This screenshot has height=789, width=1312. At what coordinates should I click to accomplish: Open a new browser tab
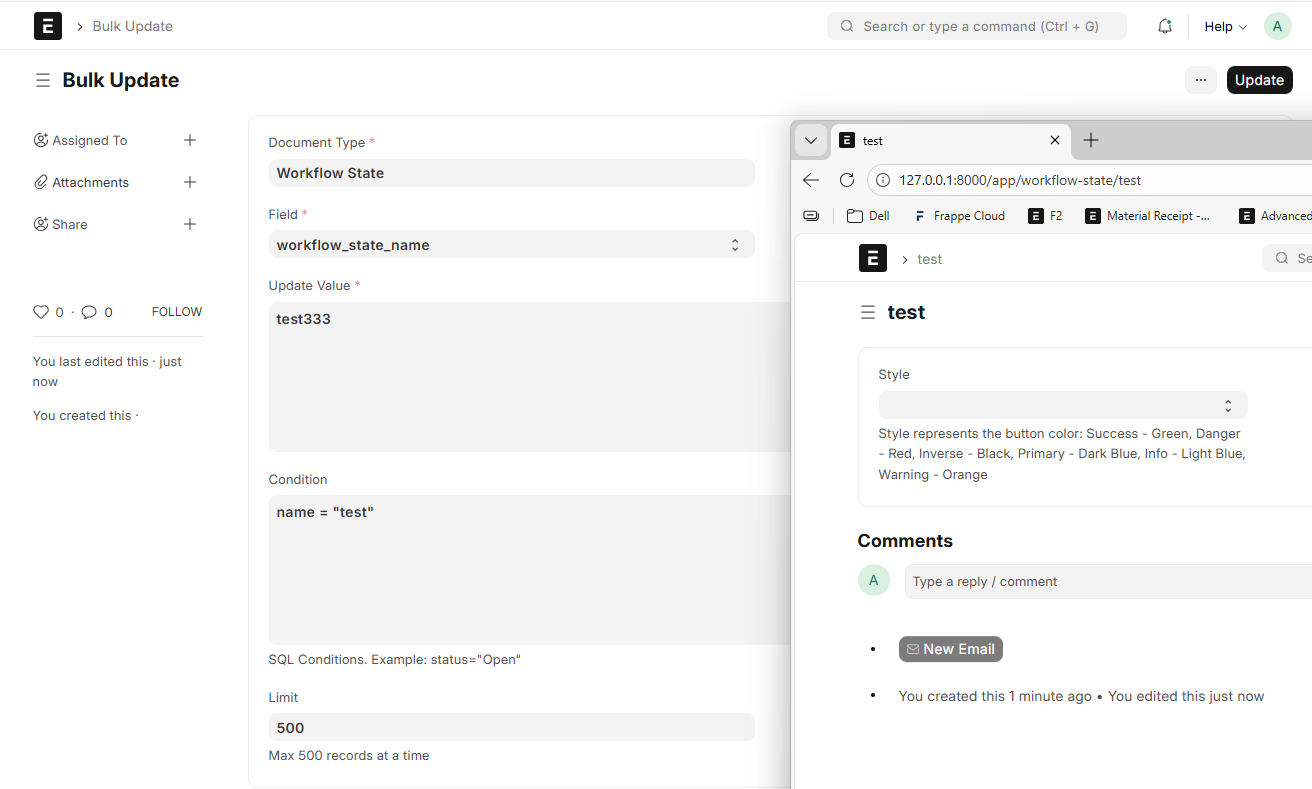(1091, 141)
